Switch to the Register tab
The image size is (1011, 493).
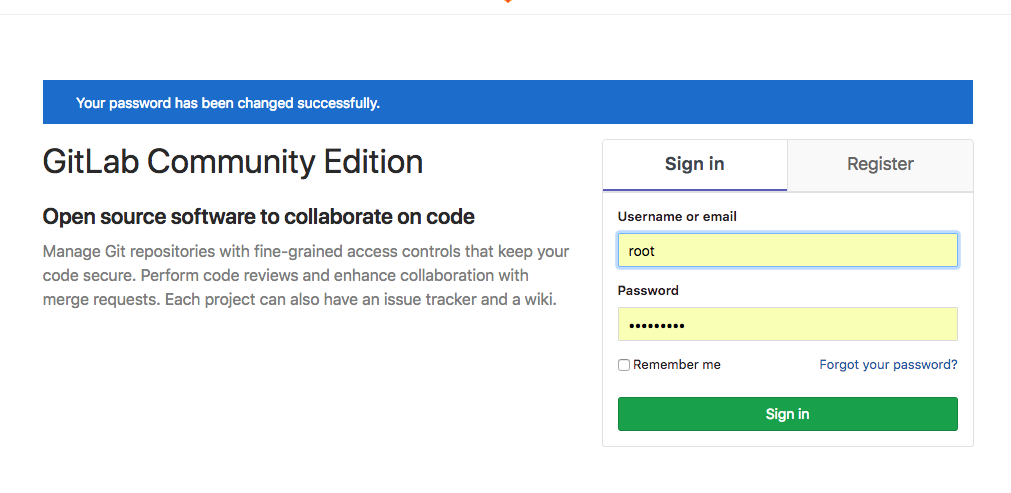pyautogui.click(x=880, y=164)
